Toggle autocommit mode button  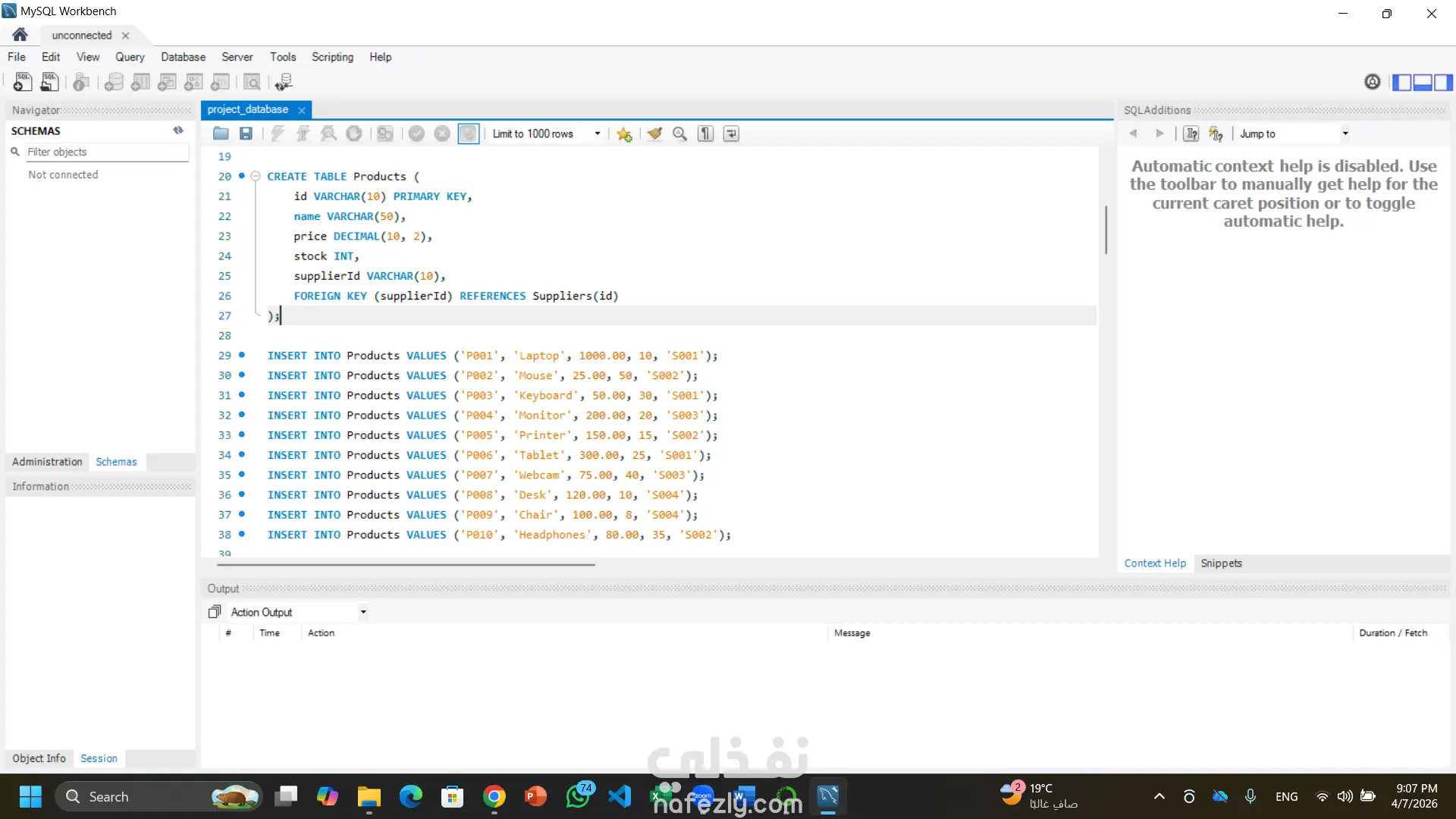[x=468, y=134]
